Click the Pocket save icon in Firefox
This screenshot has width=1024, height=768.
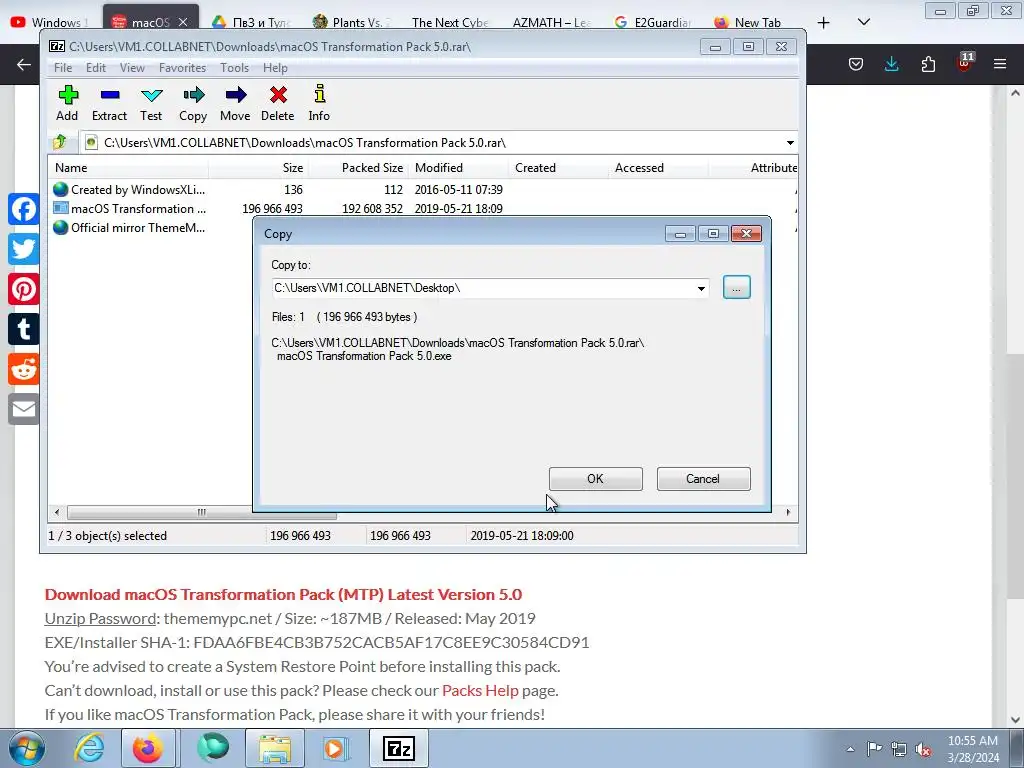coord(856,64)
